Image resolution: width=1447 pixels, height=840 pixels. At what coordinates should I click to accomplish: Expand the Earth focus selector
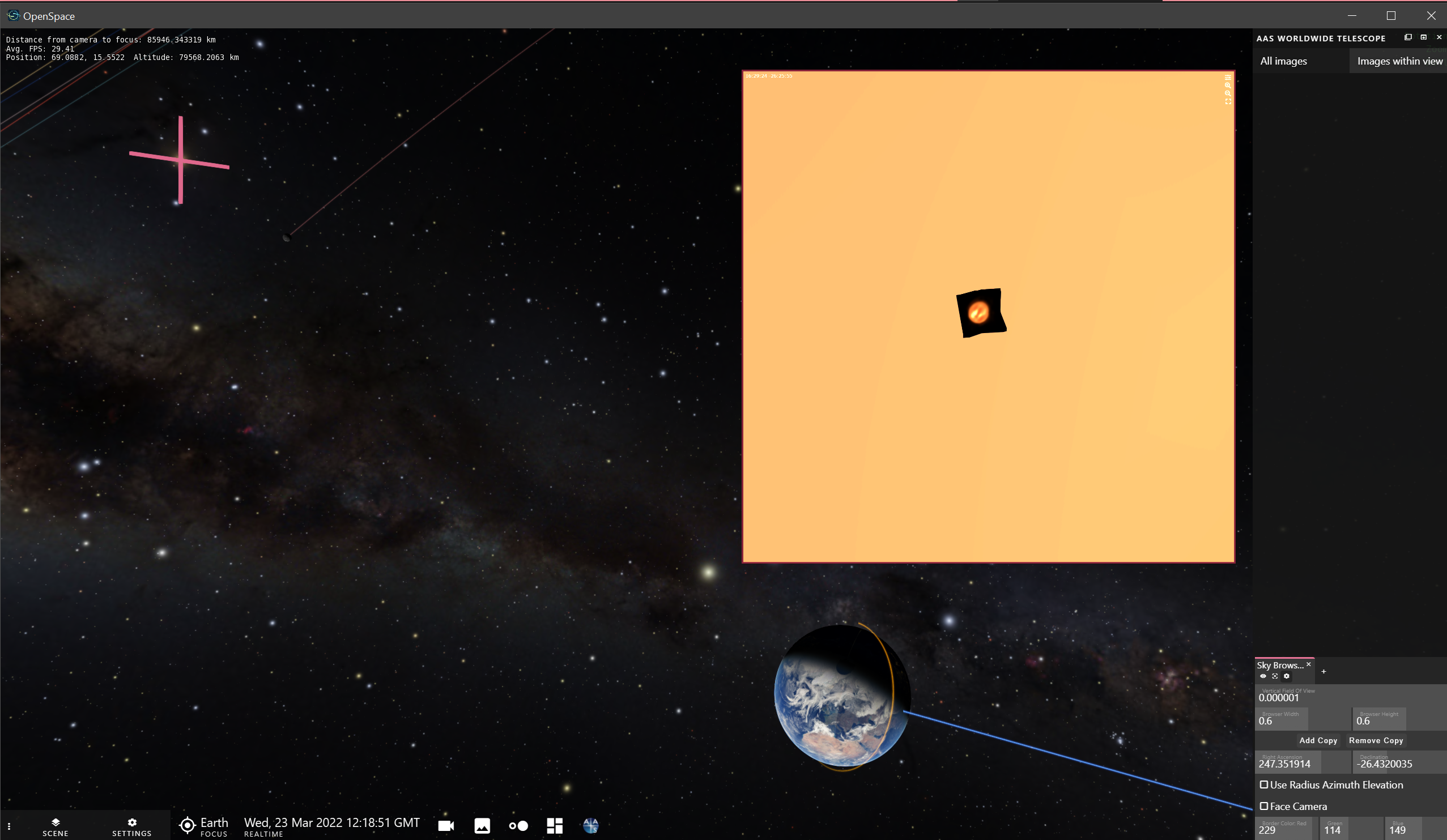203,827
